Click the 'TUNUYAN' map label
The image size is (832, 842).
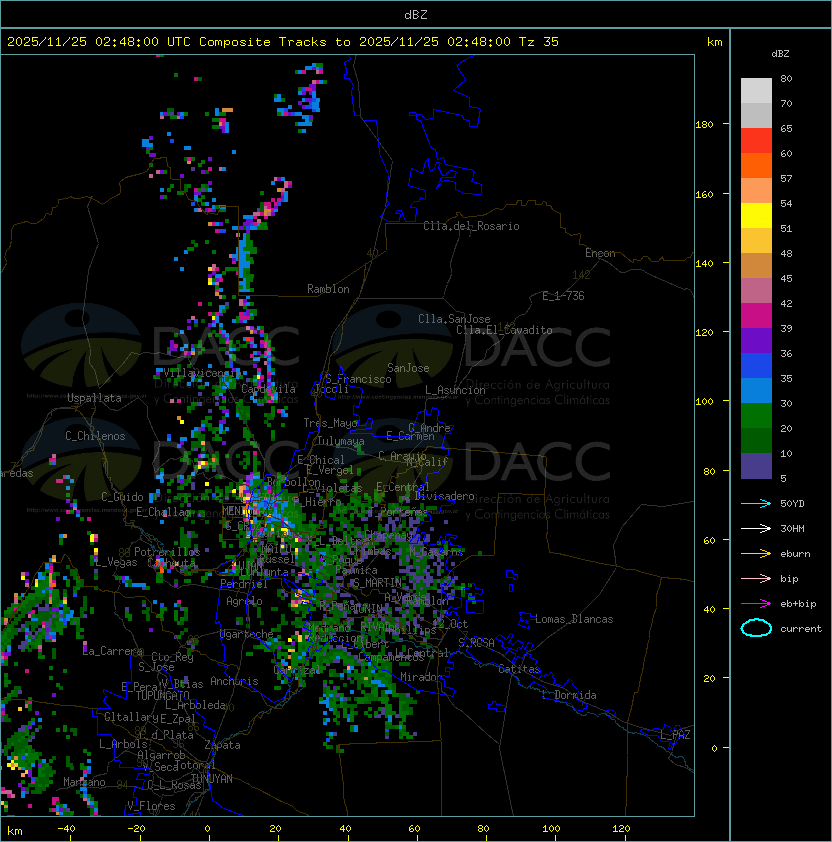pyautogui.click(x=212, y=779)
